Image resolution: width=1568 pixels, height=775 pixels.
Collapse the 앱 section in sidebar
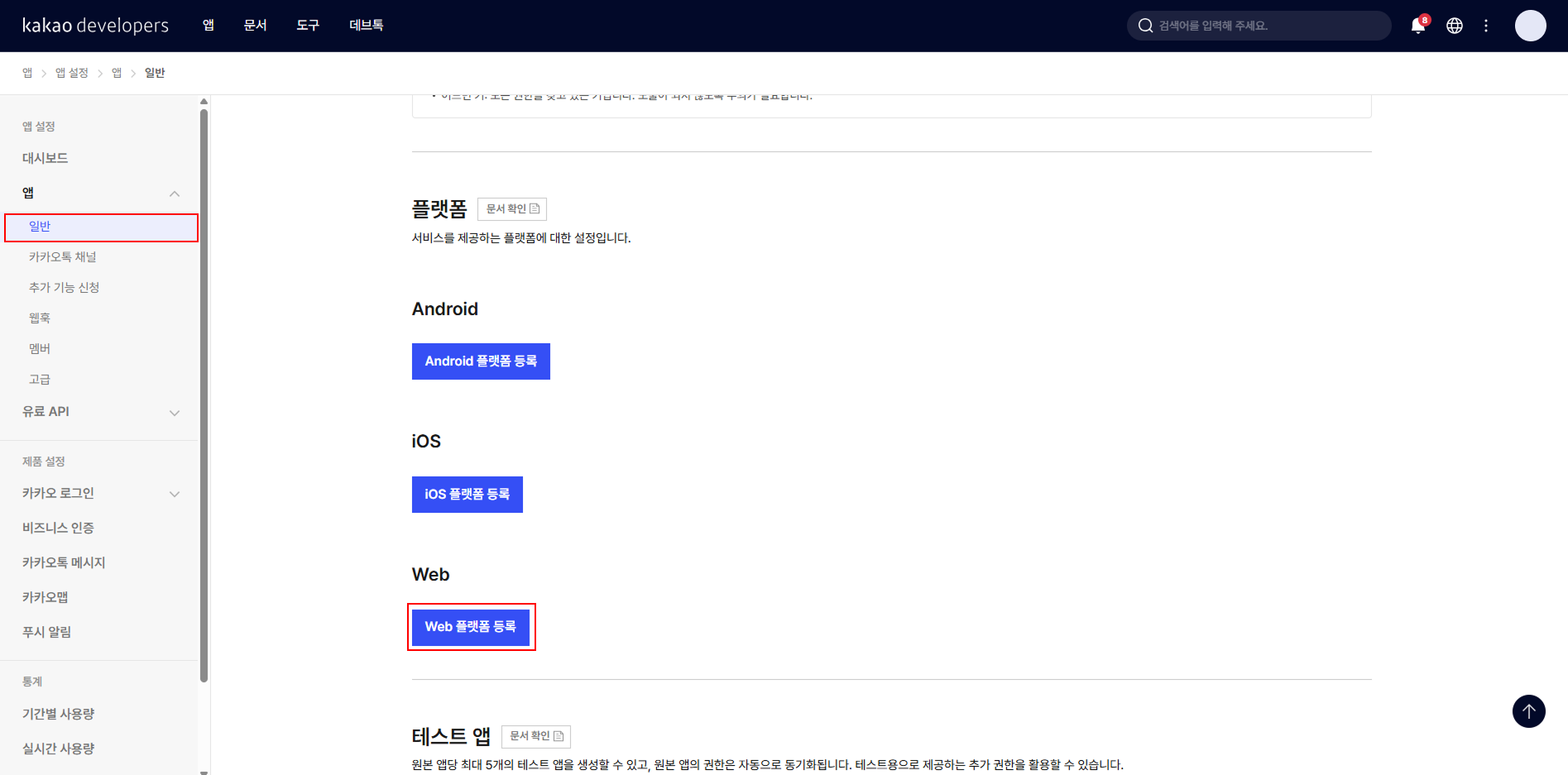coord(175,194)
